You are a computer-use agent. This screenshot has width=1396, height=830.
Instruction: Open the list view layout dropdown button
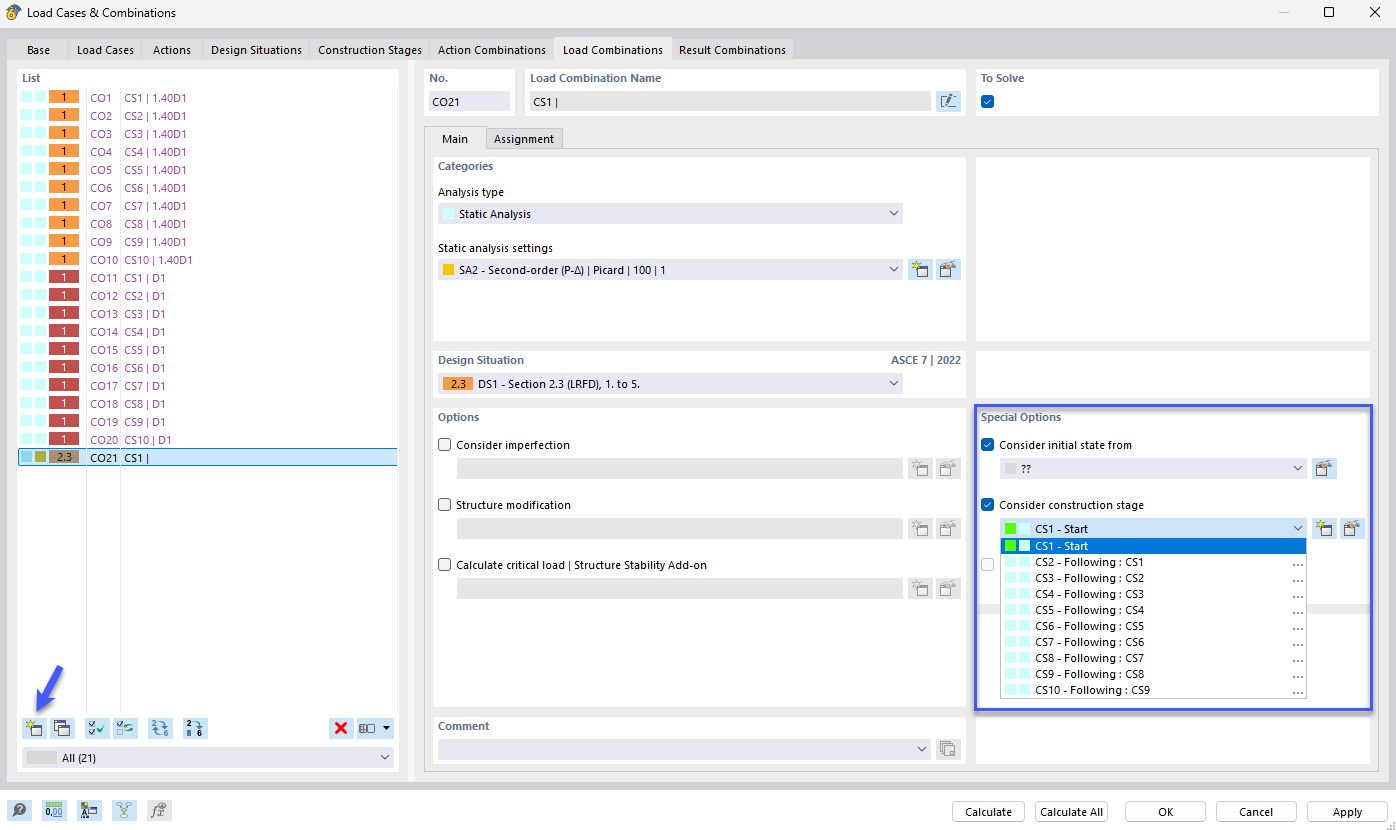(376, 728)
